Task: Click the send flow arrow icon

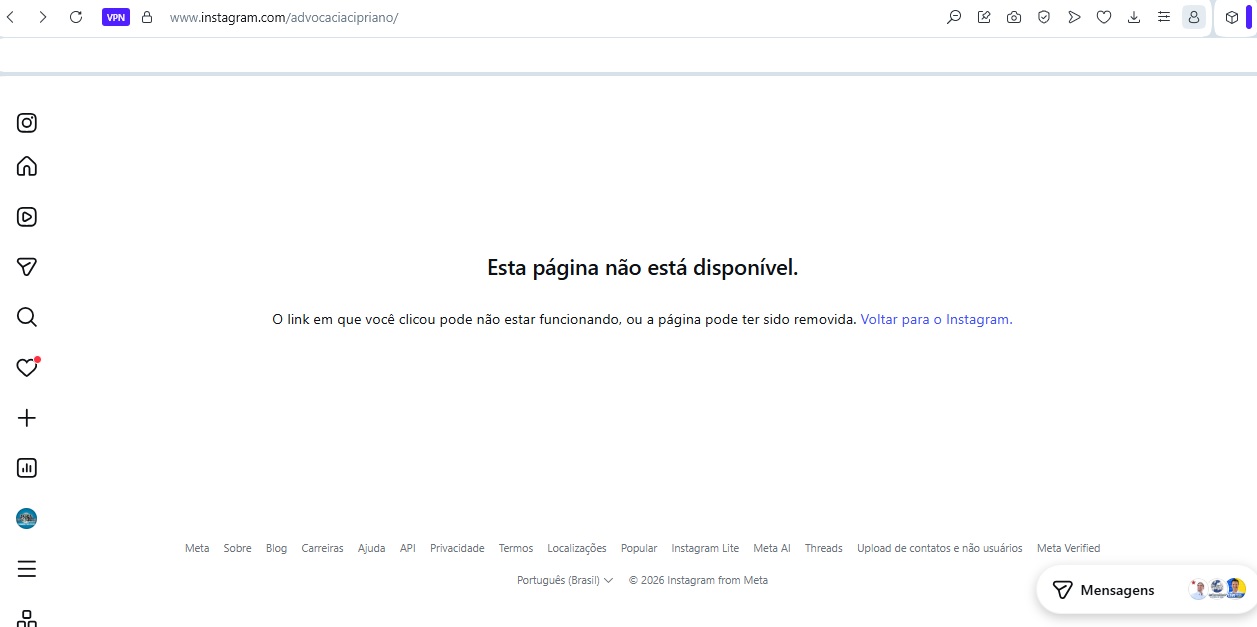Action: (x=1074, y=17)
